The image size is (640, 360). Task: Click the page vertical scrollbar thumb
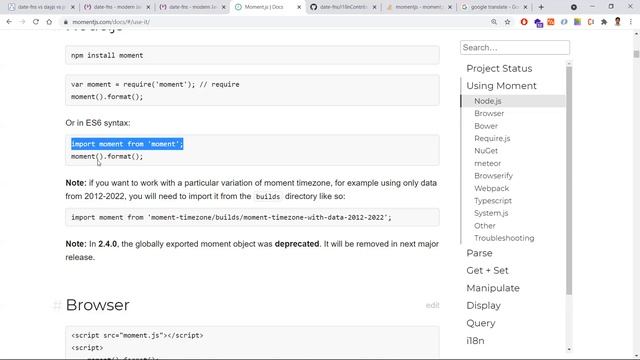coord(636,54)
